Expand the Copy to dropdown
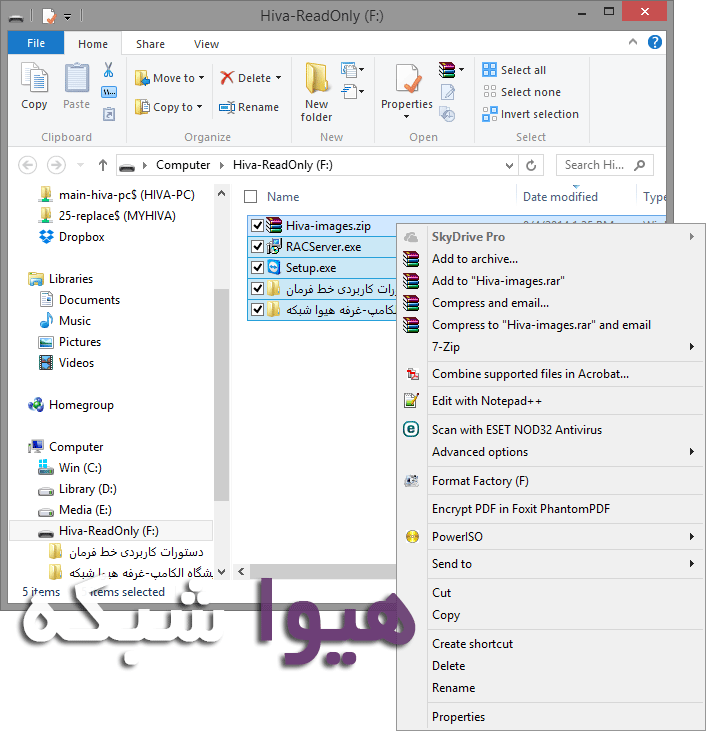 click(x=200, y=107)
